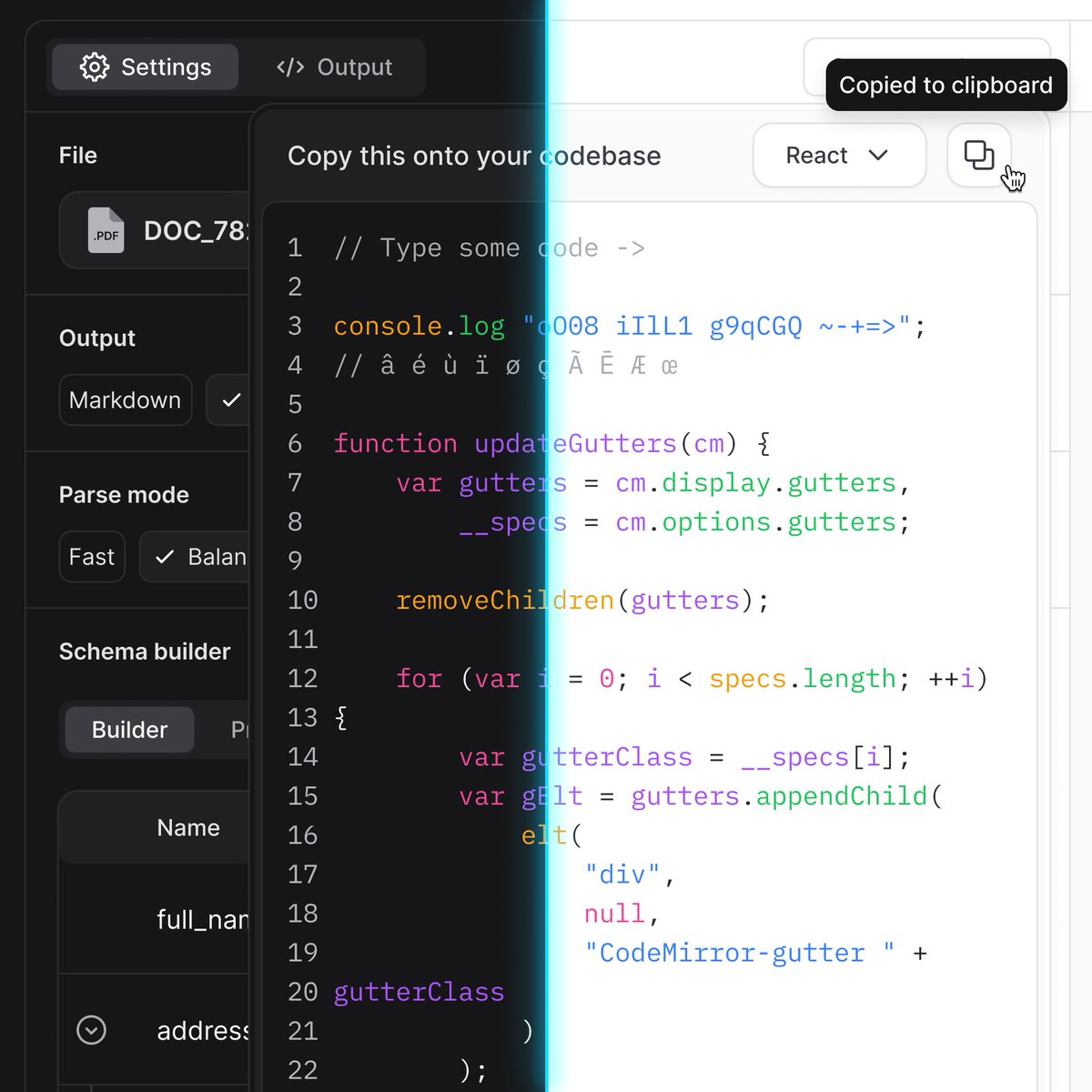This screenshot has width=1092, height=1092.
Task: Select Fast parse mode
Action: pos(92,557)
